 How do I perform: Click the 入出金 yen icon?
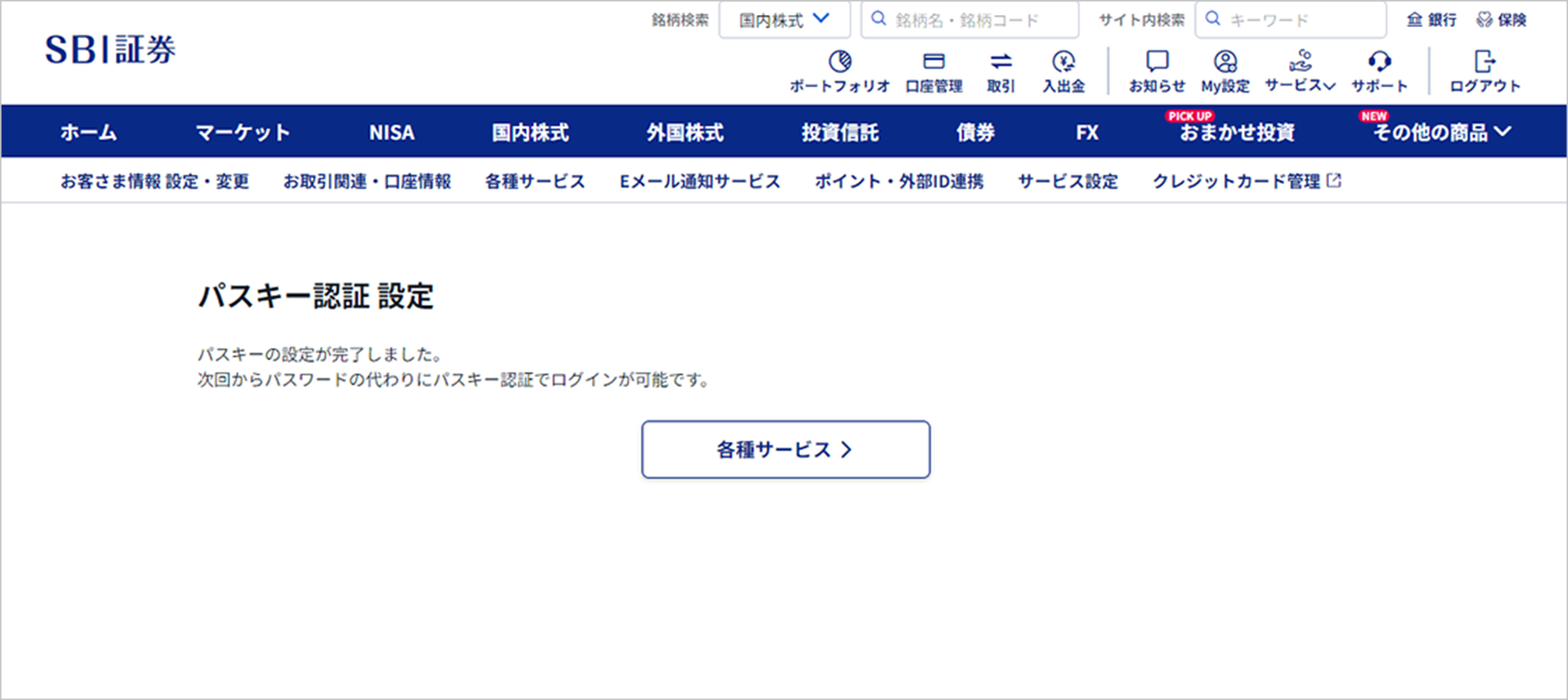[x=1063, y=63]
